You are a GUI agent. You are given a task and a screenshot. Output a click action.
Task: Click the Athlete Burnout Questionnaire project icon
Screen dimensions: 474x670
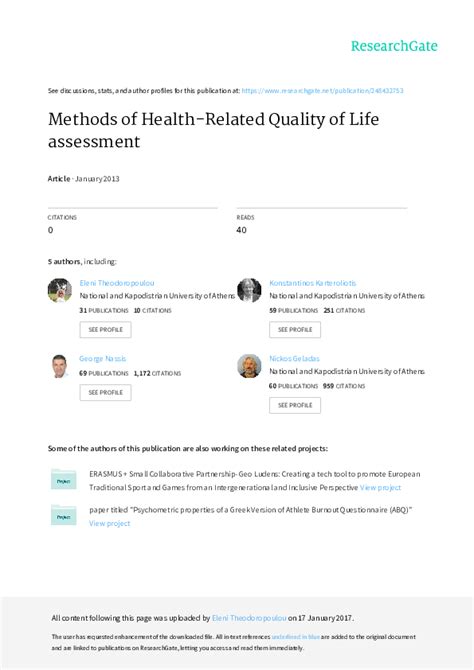pyautogui.click(x=64, y=515)
